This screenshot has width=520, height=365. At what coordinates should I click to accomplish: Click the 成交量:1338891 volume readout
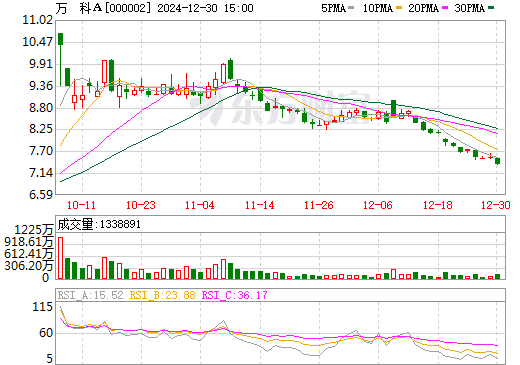(99, 224)
